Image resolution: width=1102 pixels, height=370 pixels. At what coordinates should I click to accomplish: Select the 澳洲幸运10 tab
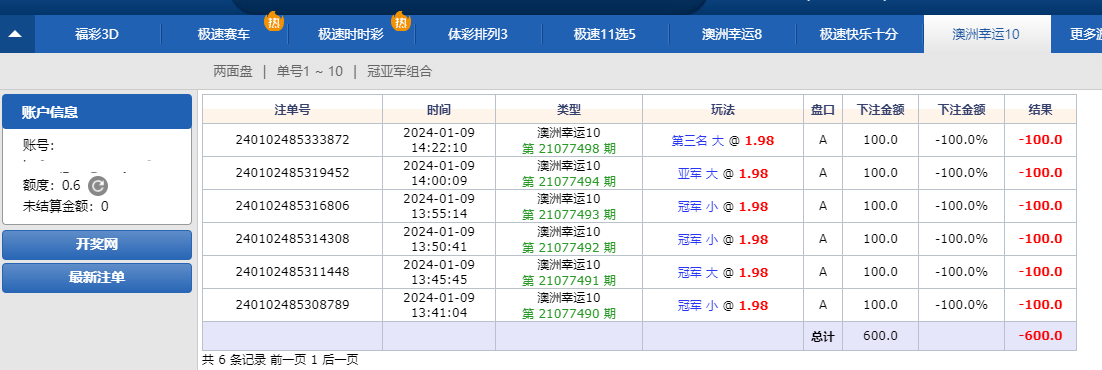986,34
